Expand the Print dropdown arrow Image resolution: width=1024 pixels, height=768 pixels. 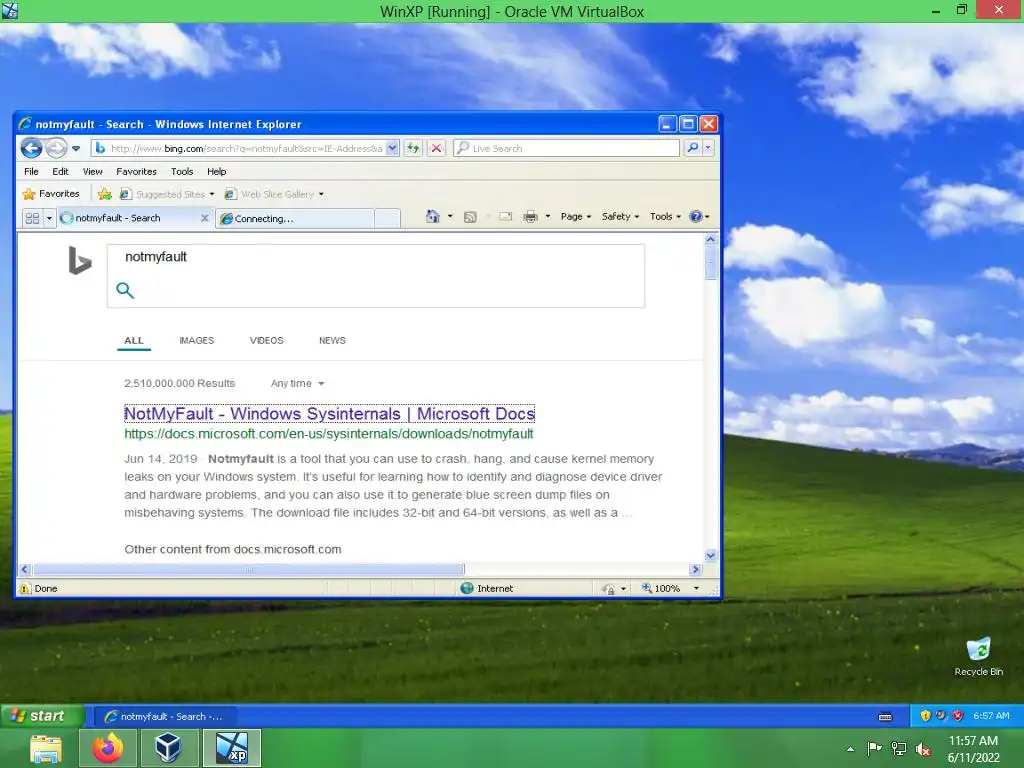coord(548,216)
